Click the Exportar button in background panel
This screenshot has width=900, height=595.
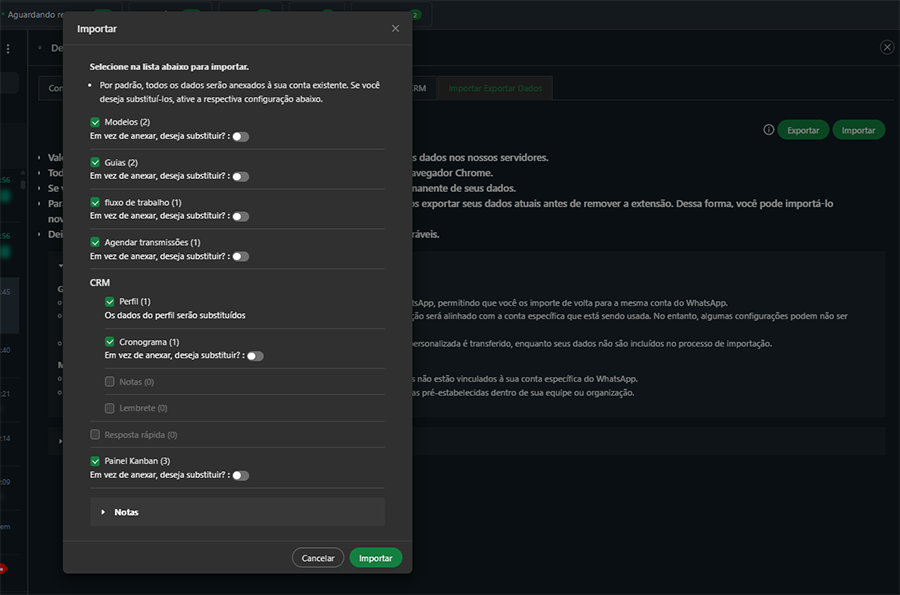point(803,130)
